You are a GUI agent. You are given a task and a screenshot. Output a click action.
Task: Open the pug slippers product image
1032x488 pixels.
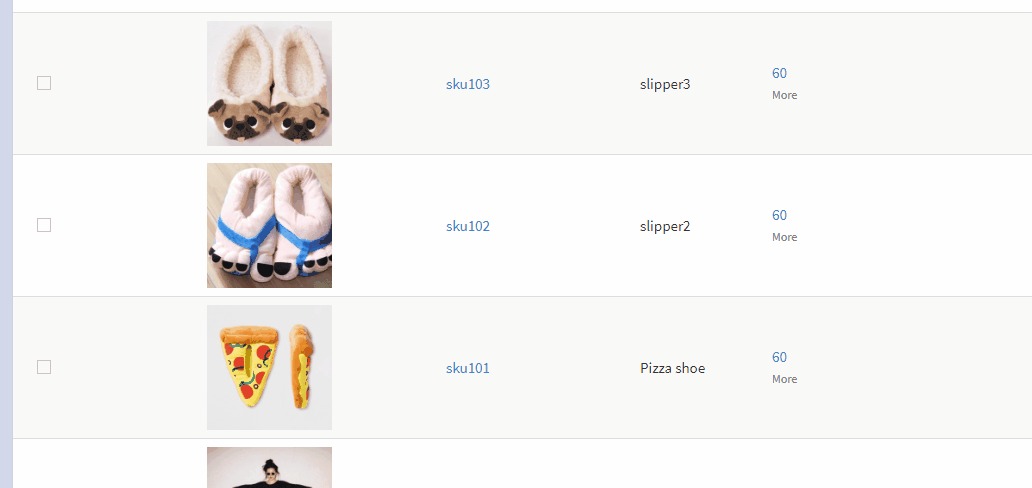(x=269, y=84)
